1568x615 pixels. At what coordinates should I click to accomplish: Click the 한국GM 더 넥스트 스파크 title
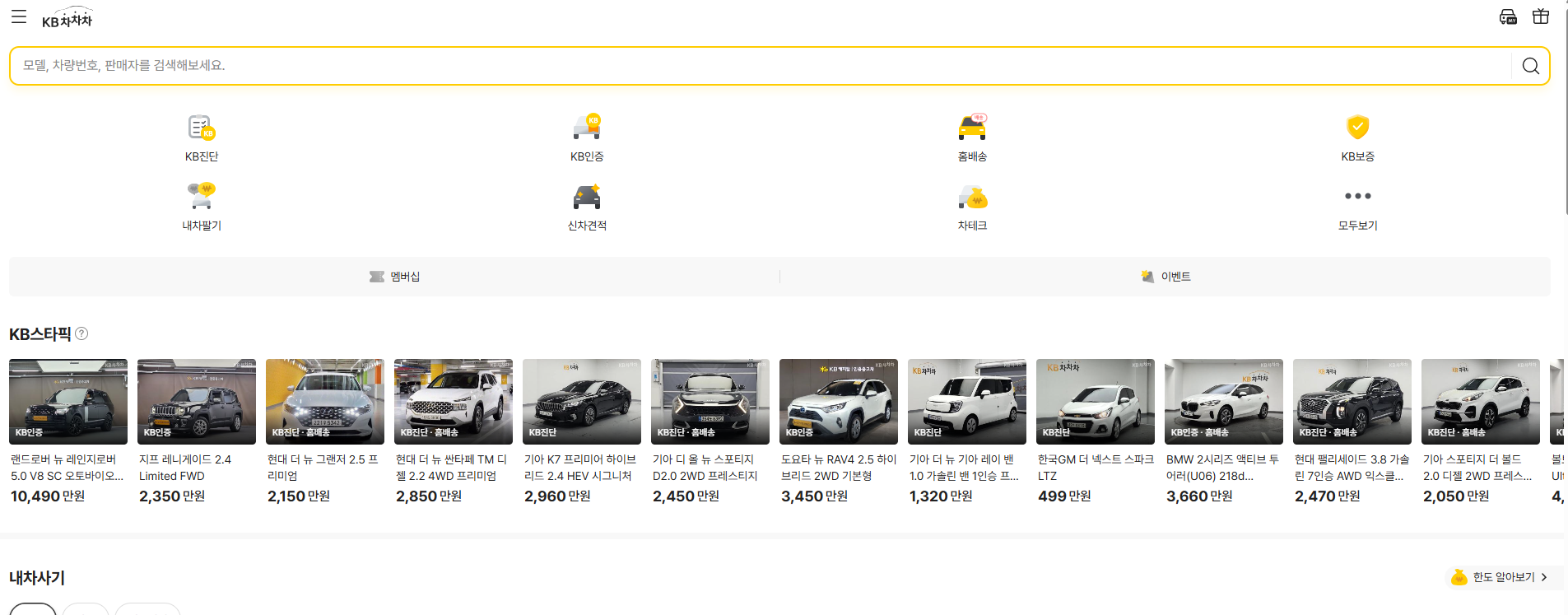click(1096, 468)
